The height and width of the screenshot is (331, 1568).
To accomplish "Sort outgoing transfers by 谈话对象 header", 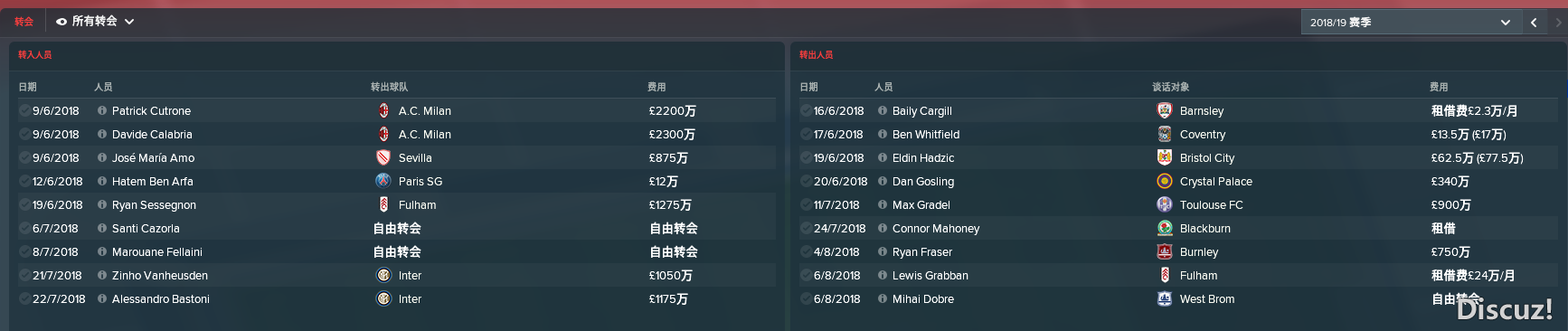I will coord(1170,87).
